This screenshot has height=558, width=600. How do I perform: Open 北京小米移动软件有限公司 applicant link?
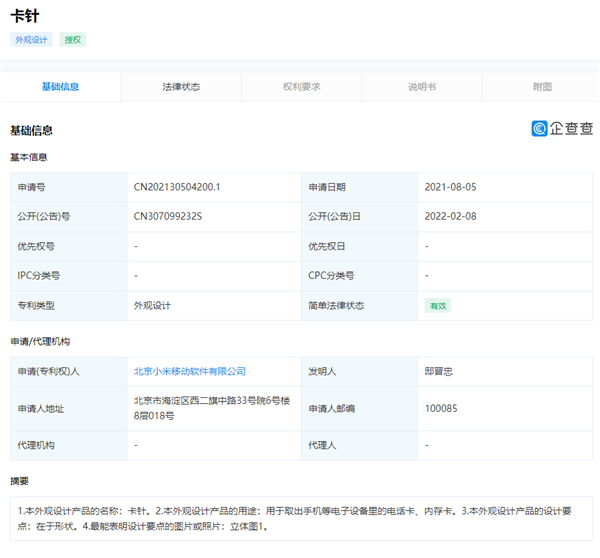[190, 371]
